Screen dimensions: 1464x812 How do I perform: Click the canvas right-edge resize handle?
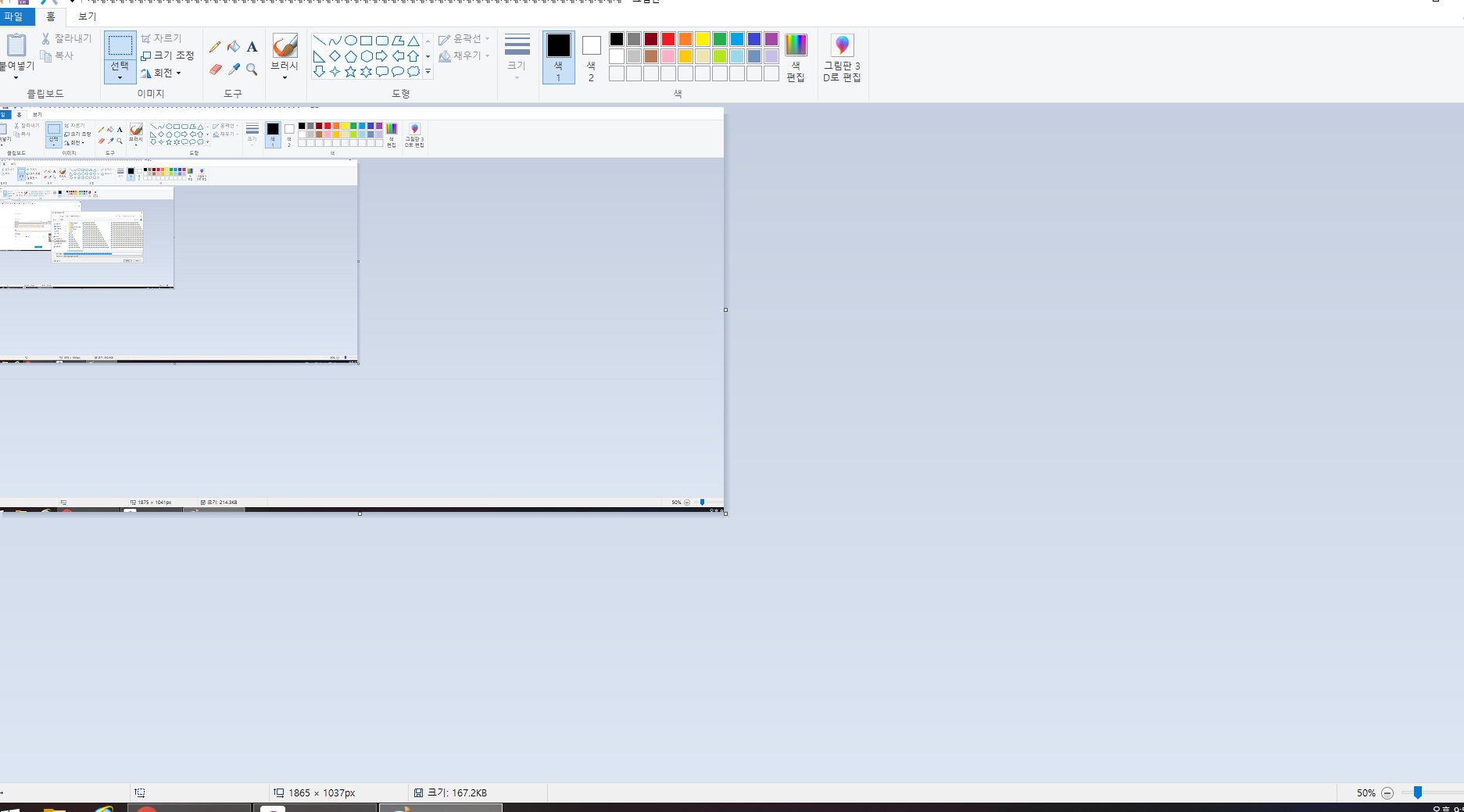725,310
